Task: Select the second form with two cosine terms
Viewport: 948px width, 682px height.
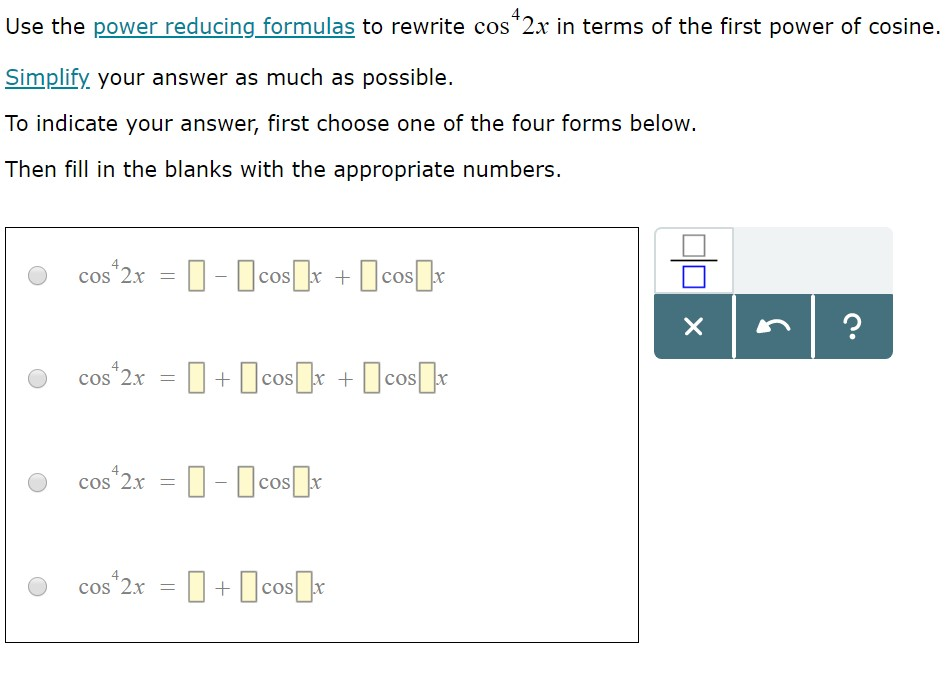Action: click(x=38, y=377)
